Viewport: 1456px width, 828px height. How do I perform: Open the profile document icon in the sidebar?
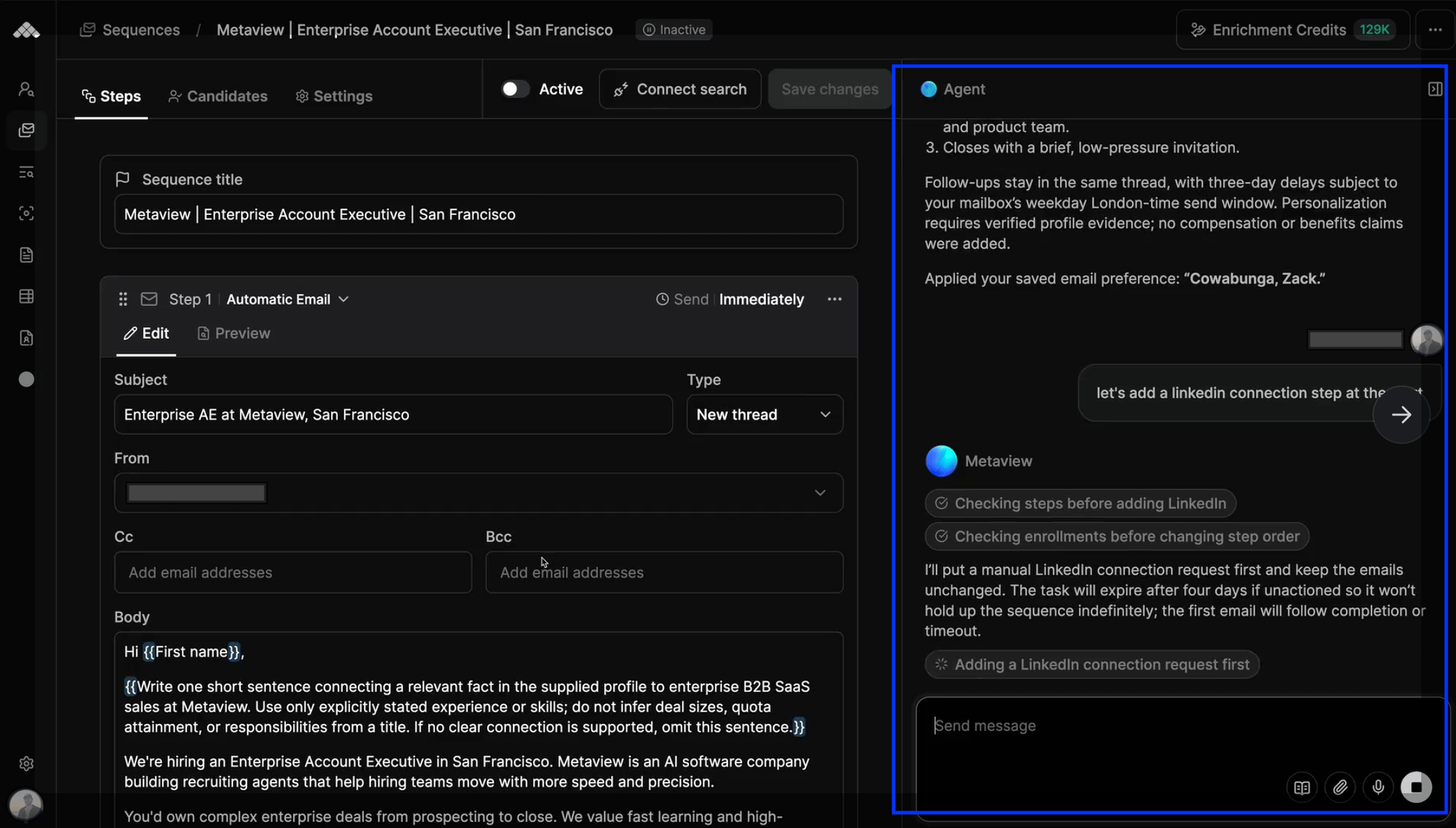(26, 338)
